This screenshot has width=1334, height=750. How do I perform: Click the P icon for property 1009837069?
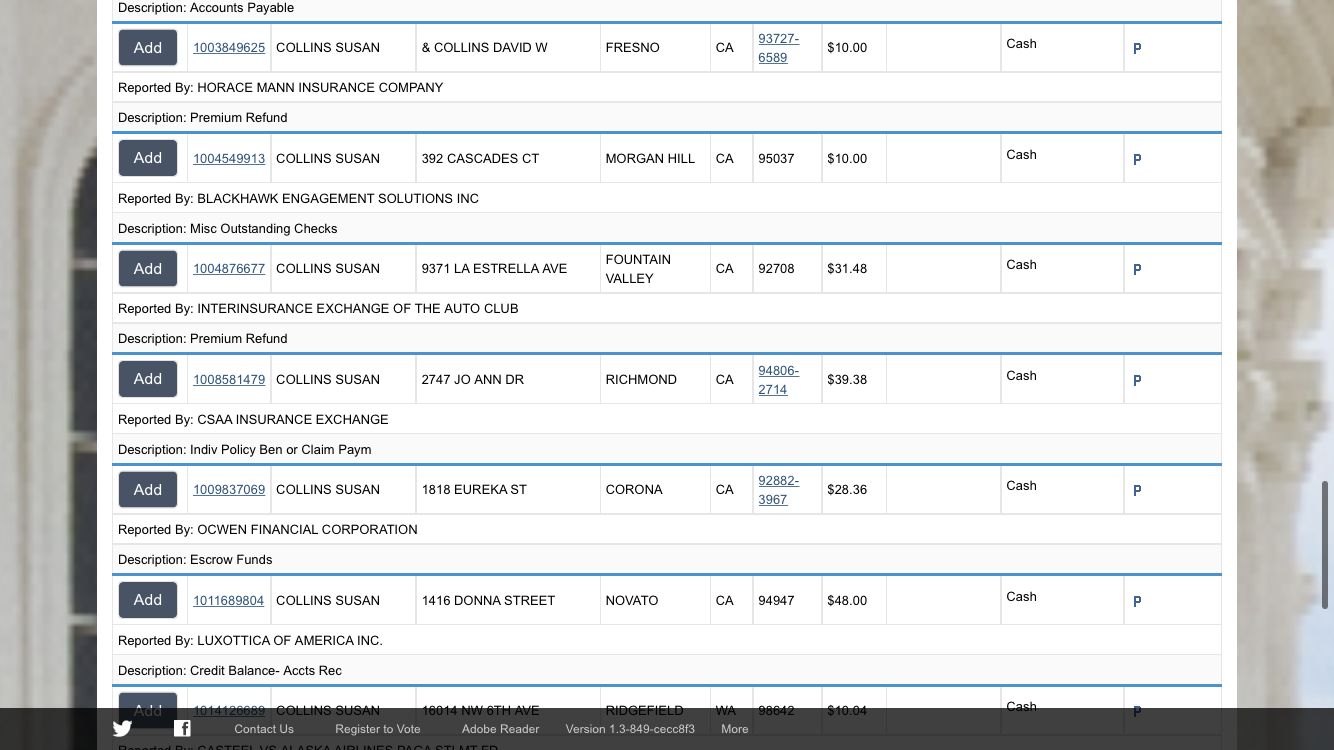tap(1137, 490)
